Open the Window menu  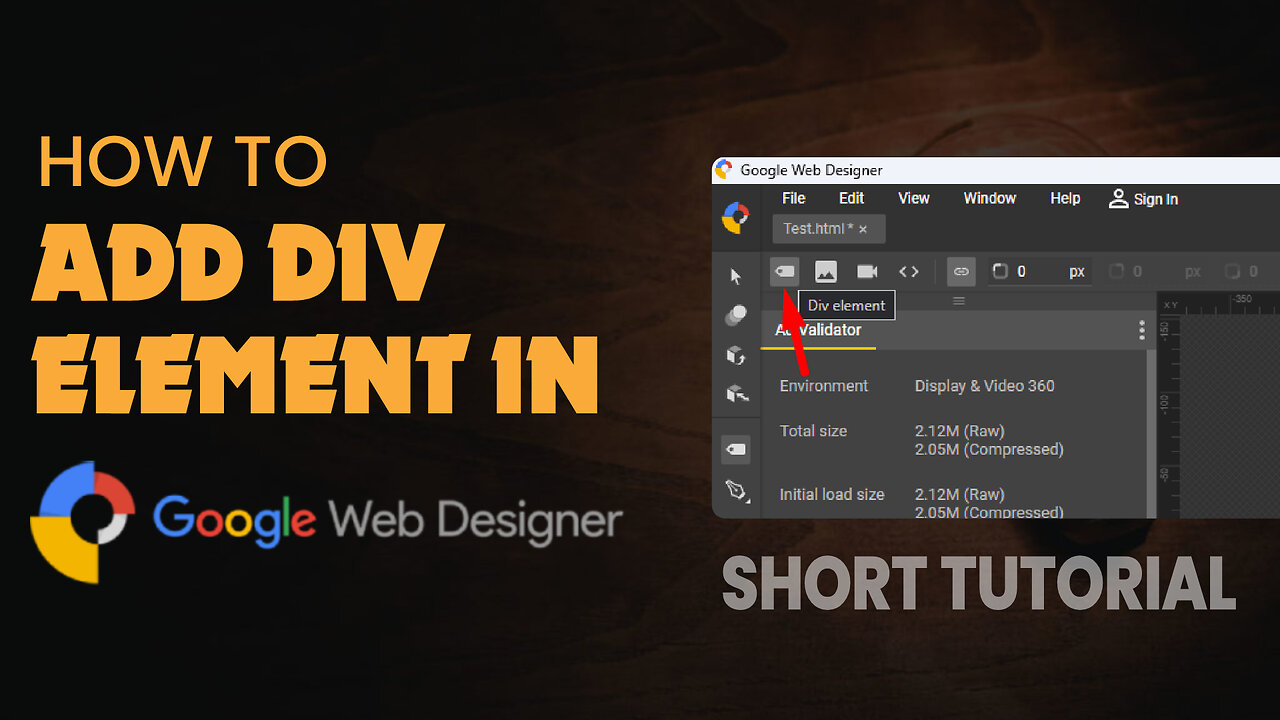pos(990,198)
